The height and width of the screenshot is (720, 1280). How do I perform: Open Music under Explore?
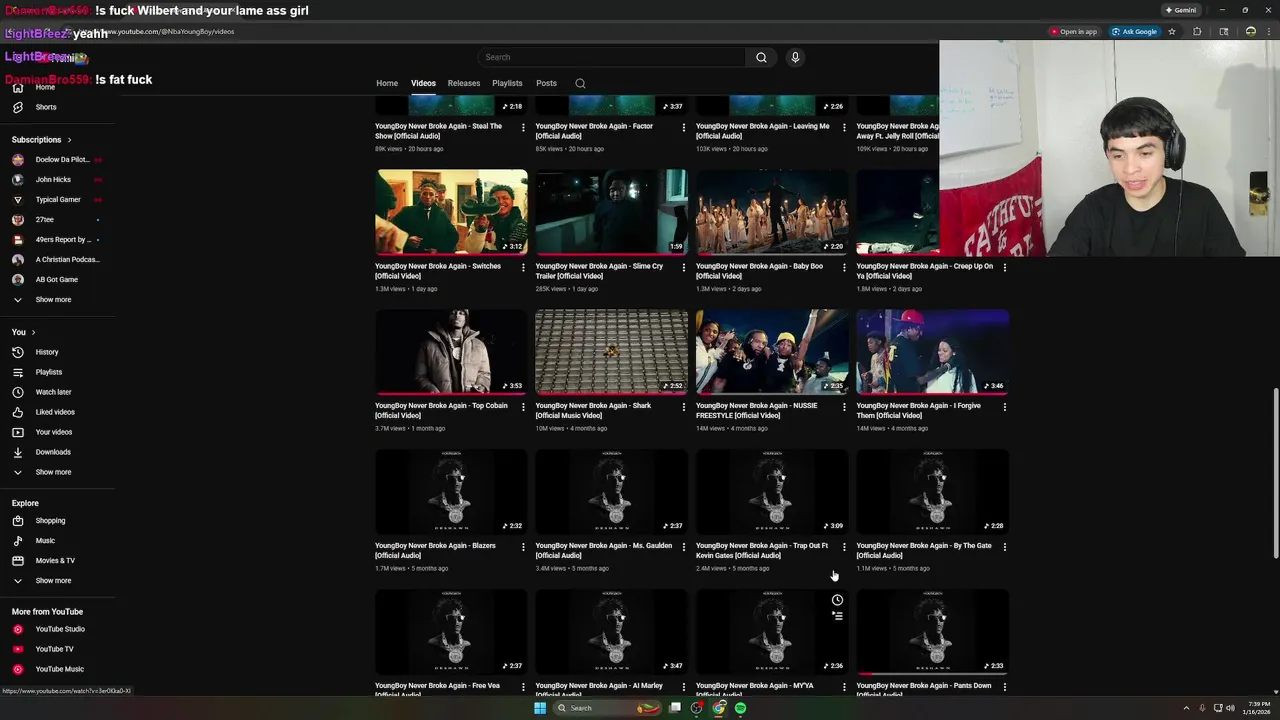click(45, 540)
